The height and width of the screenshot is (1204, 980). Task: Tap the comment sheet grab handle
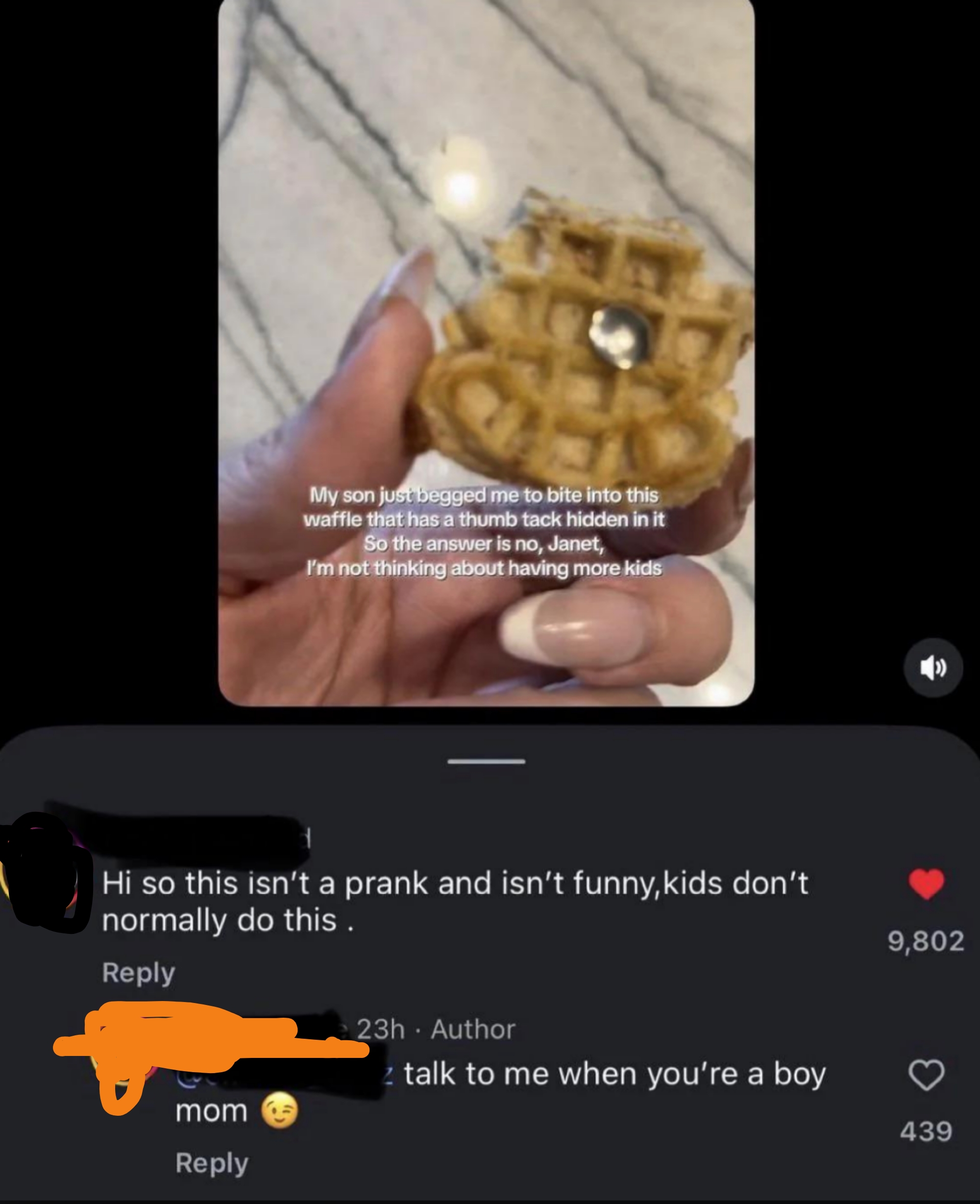click(x=486, y=761)
